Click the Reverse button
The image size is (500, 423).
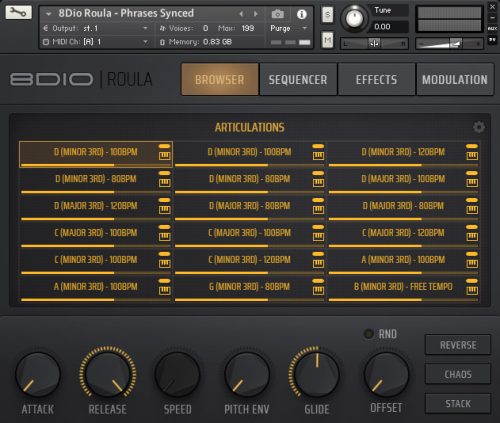pyautogui.click(x=458, y=345)
